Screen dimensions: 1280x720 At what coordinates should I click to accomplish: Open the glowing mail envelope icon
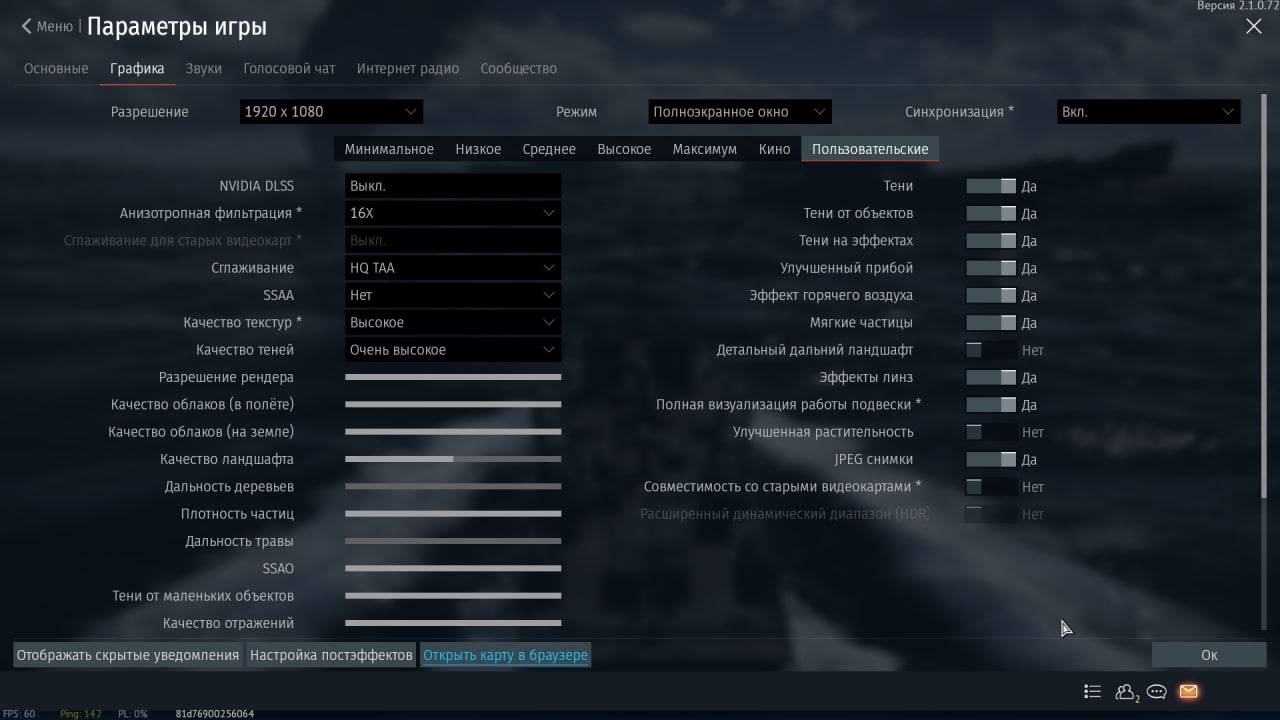(x=1188, y=691)
